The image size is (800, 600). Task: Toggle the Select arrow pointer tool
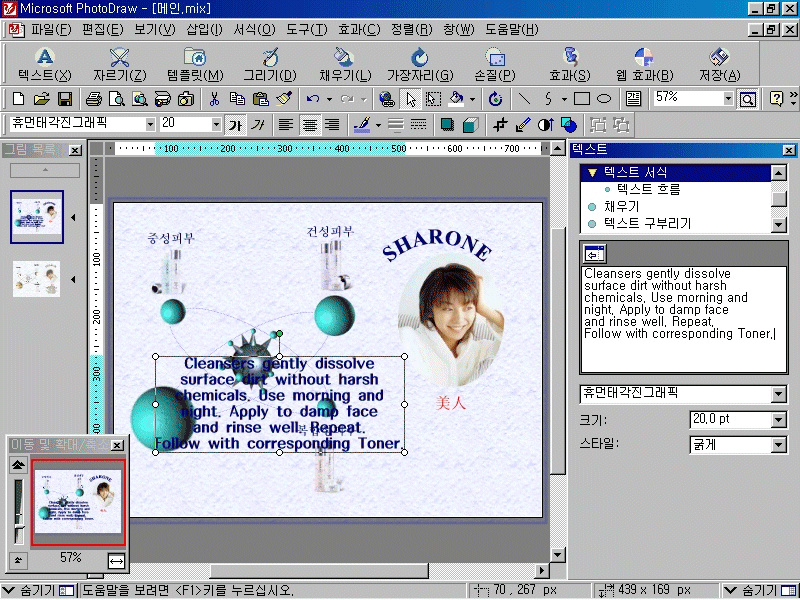[x=411, y=98]
